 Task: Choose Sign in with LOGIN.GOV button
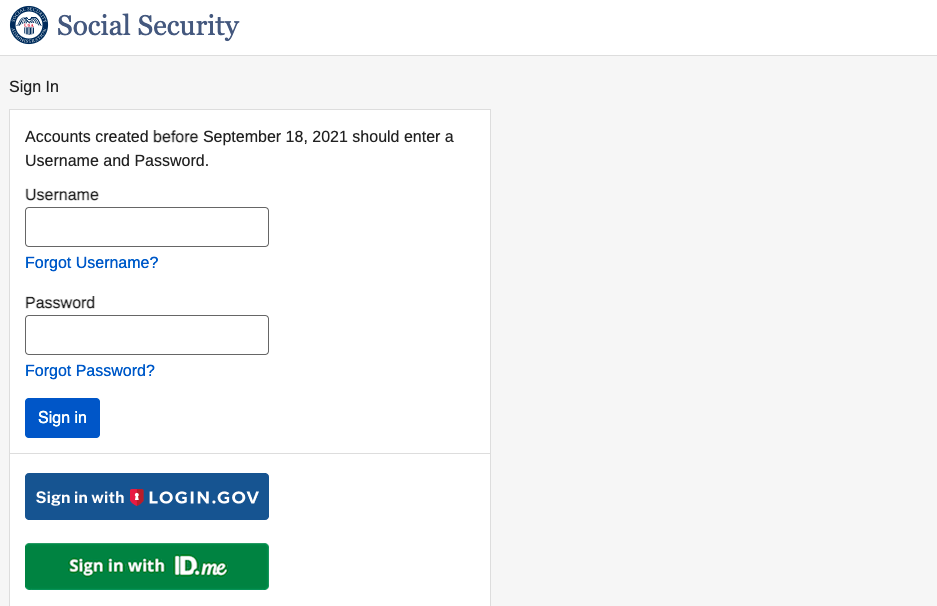pyautogui.click(x=147, y=497)
